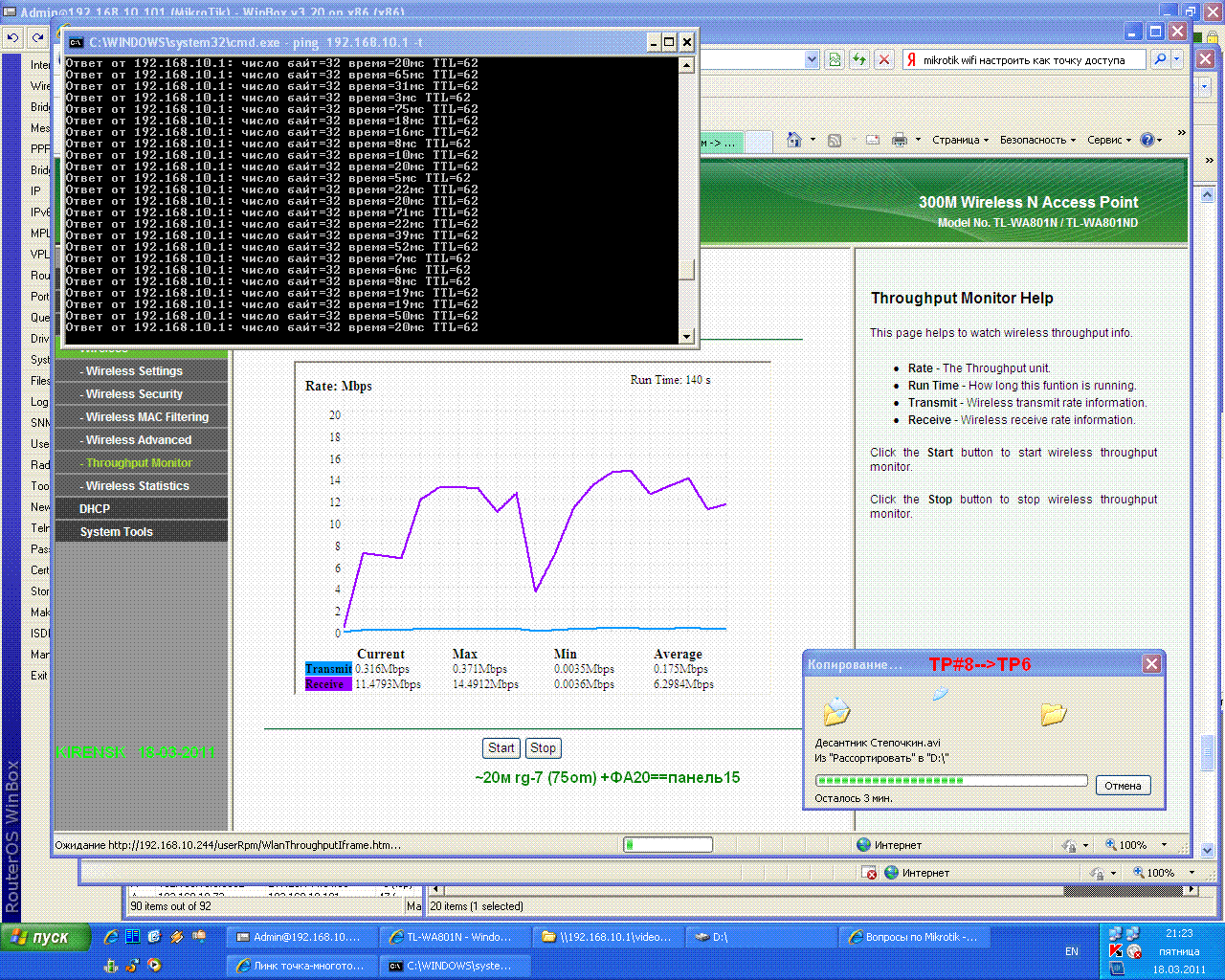Click the RSS feeds icon
Viewport: 1225px width, 980px height.
(x=834, y=140)
